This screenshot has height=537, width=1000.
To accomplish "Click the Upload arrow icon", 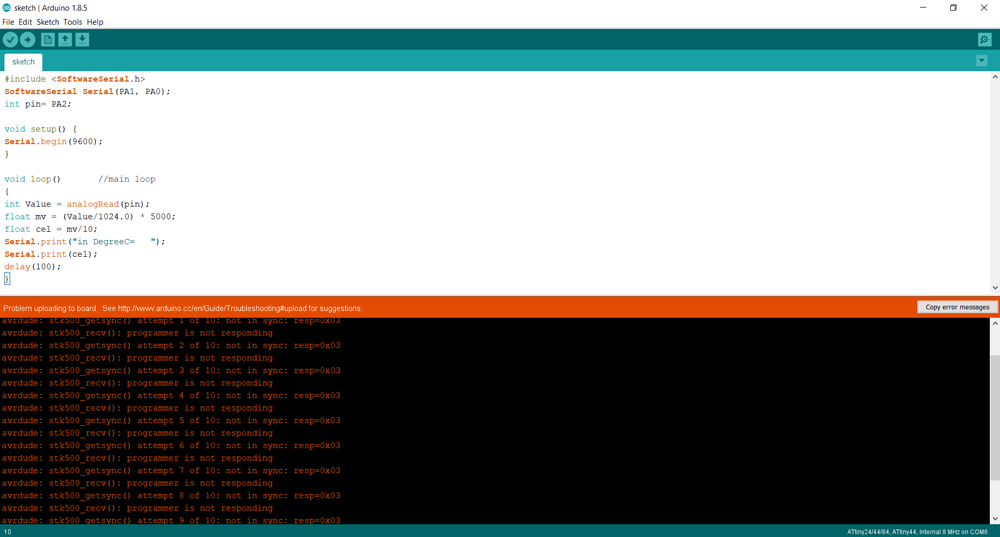I will (27, 40).
